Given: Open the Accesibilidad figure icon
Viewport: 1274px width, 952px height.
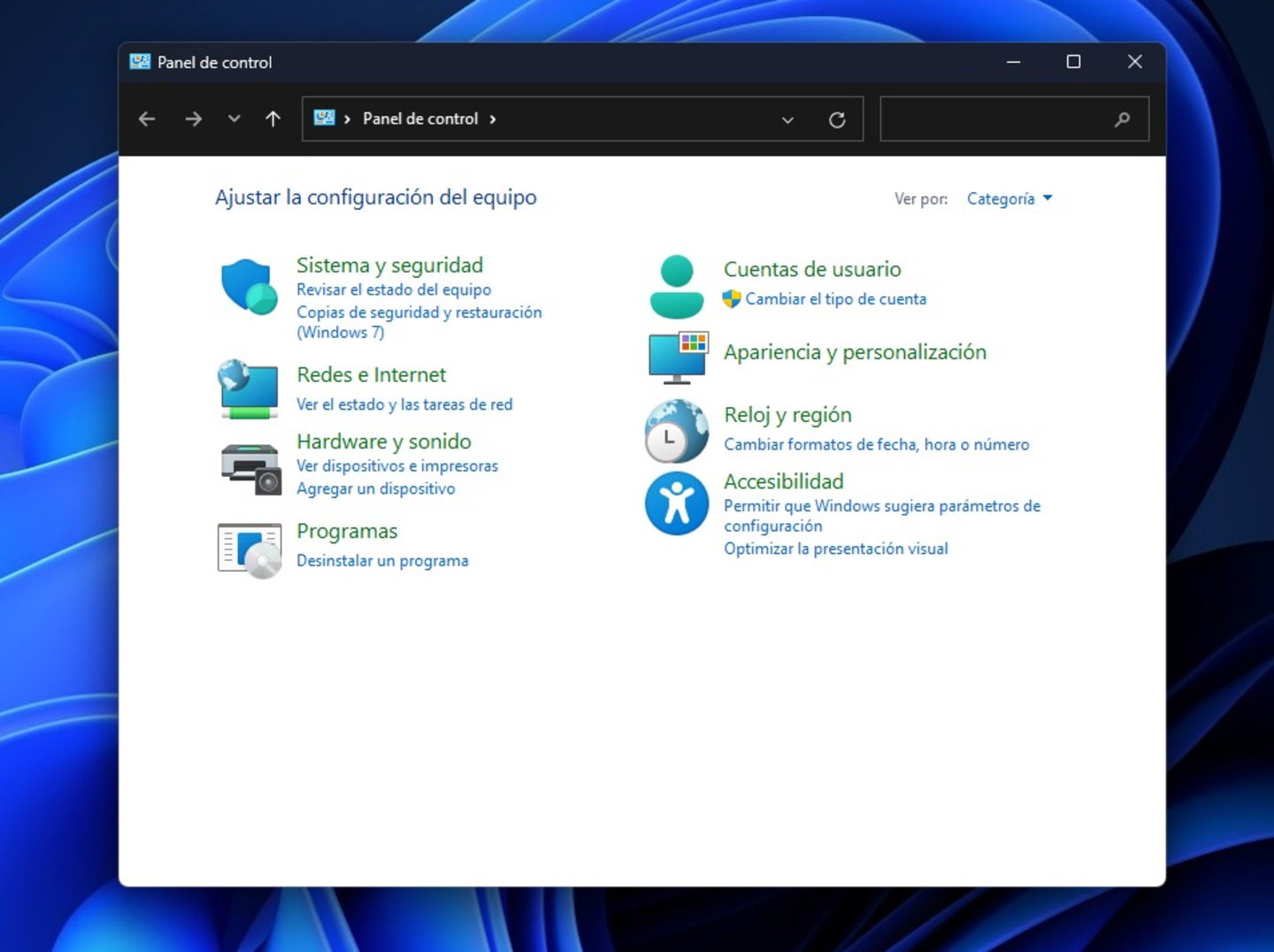Looking at the screenshot, I should pyautogui.click(x=677, y=503).
